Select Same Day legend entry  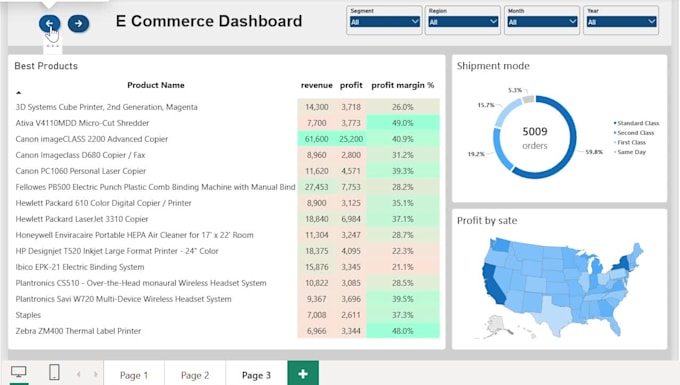(630, 152)
